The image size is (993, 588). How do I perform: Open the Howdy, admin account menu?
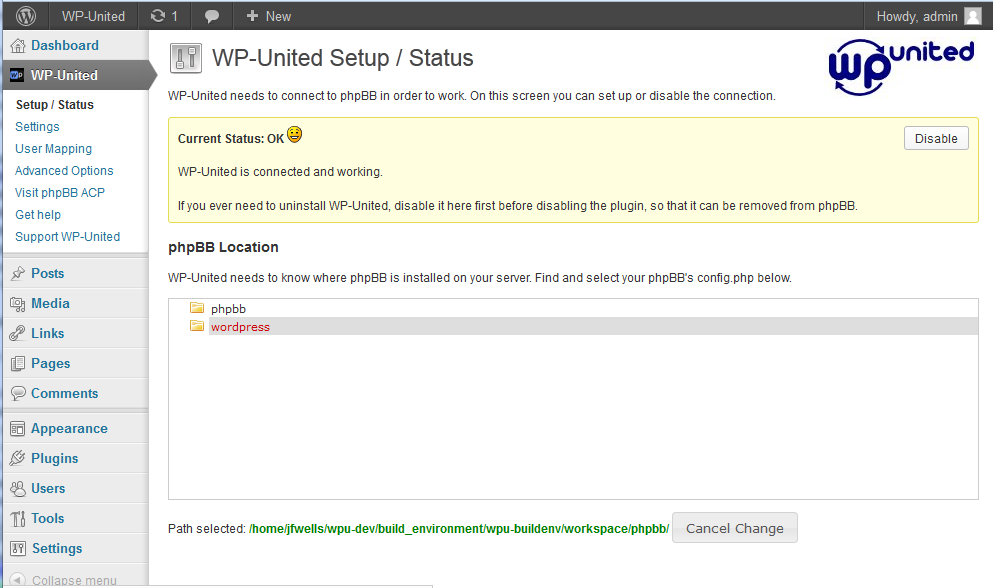928,16
